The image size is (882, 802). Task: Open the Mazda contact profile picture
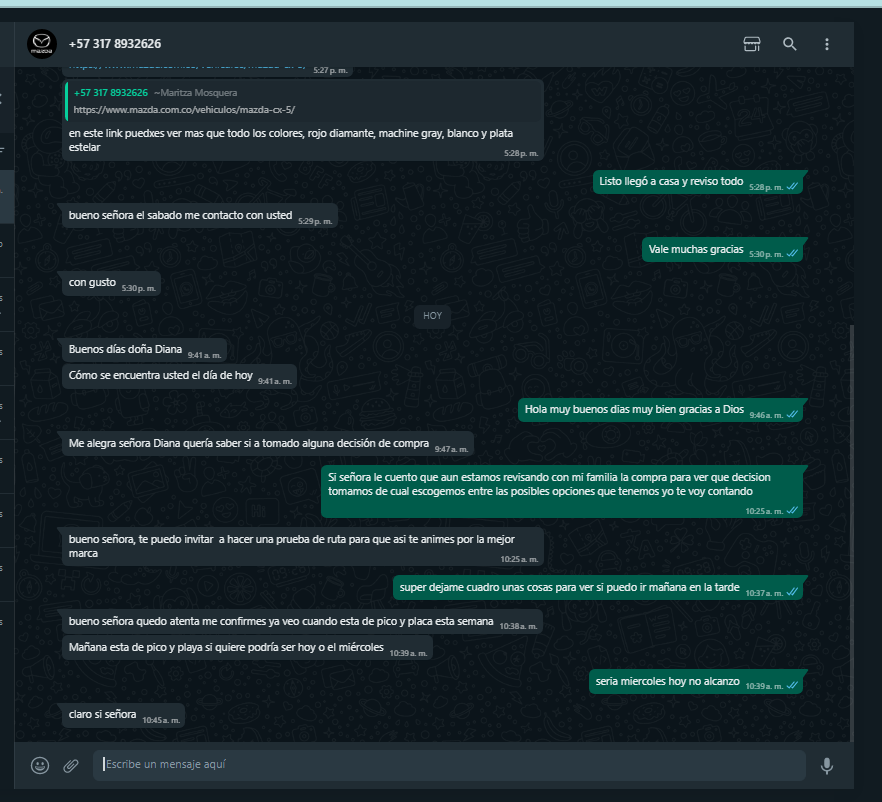click(42, 44)
